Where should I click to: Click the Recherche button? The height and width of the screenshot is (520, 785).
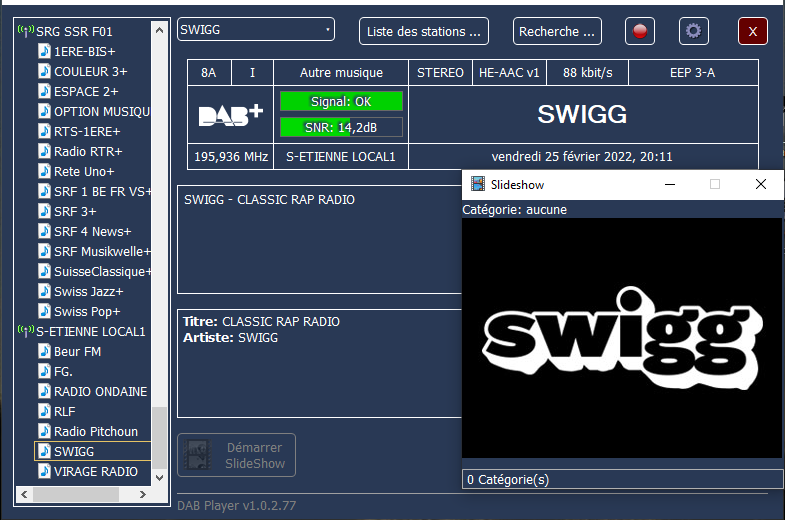[x=557, y=31]
